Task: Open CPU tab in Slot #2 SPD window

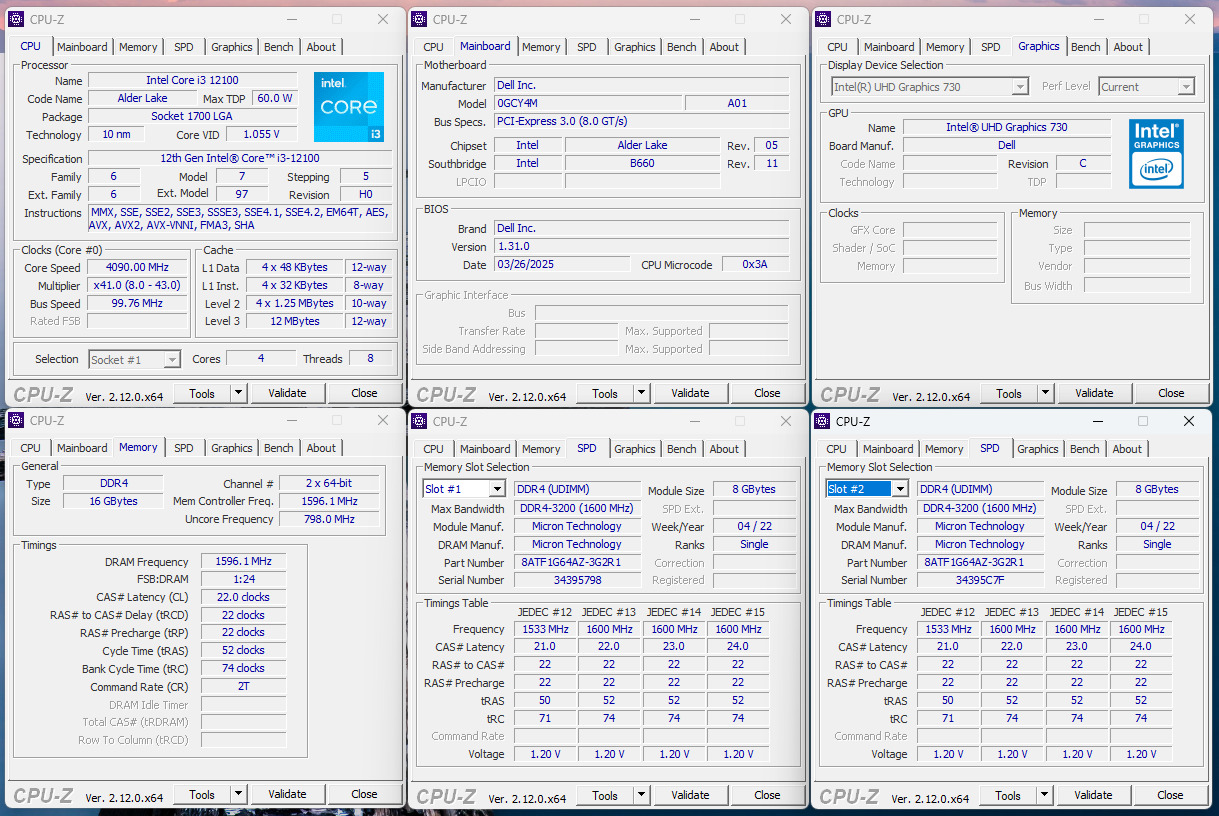Action: (x=837, y=449)
